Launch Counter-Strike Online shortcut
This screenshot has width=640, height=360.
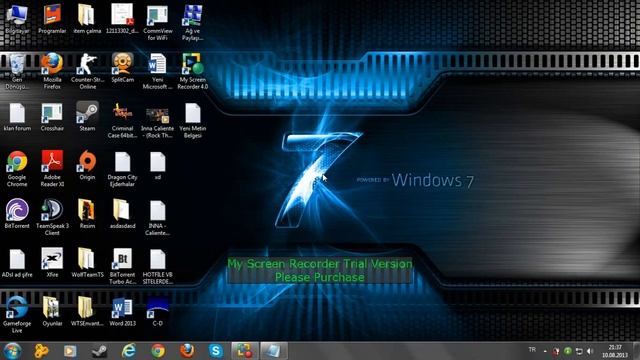[x=87, y=71]
